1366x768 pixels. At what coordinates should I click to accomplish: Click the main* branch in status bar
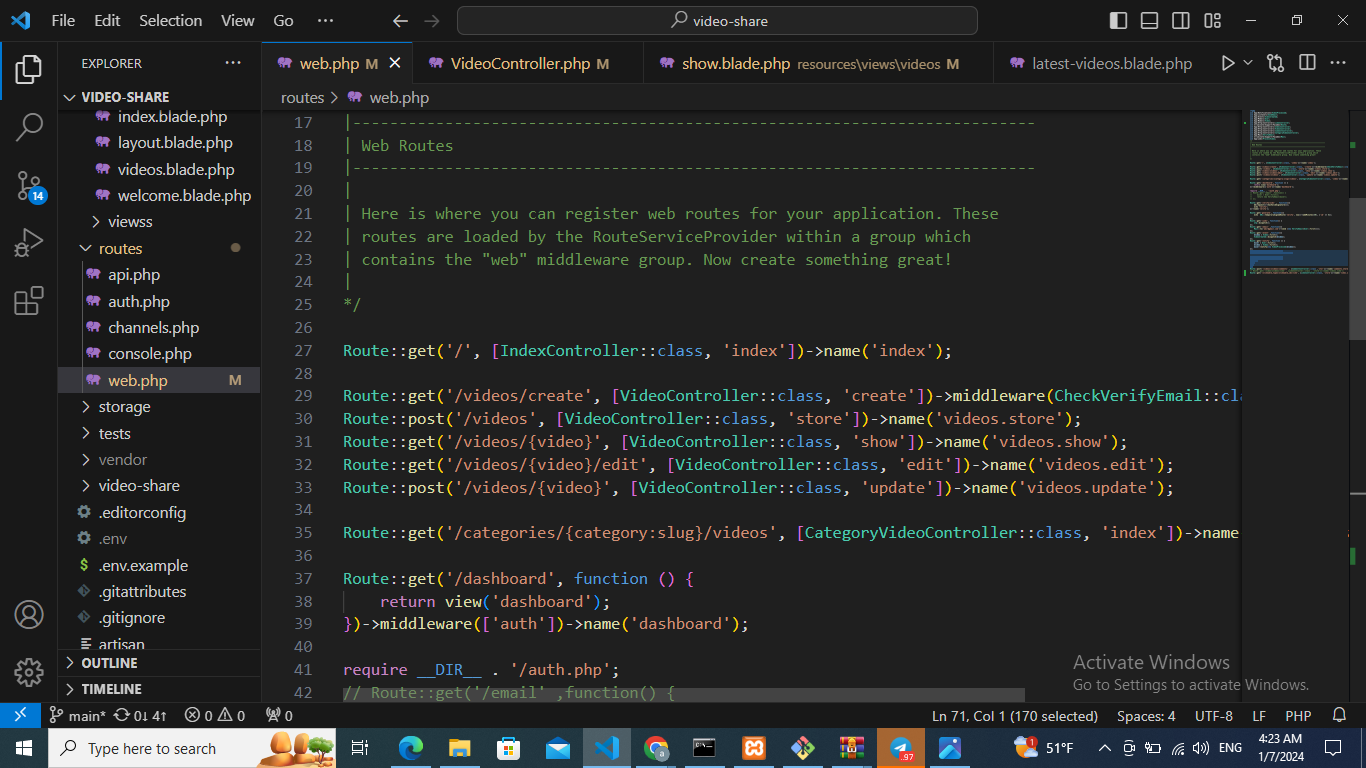(78, 716)
